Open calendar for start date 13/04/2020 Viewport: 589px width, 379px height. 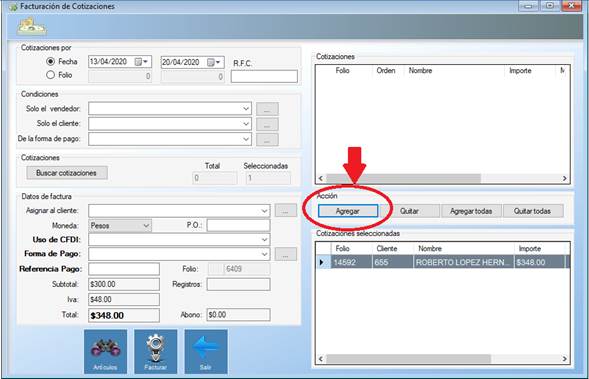coord(142,62)
